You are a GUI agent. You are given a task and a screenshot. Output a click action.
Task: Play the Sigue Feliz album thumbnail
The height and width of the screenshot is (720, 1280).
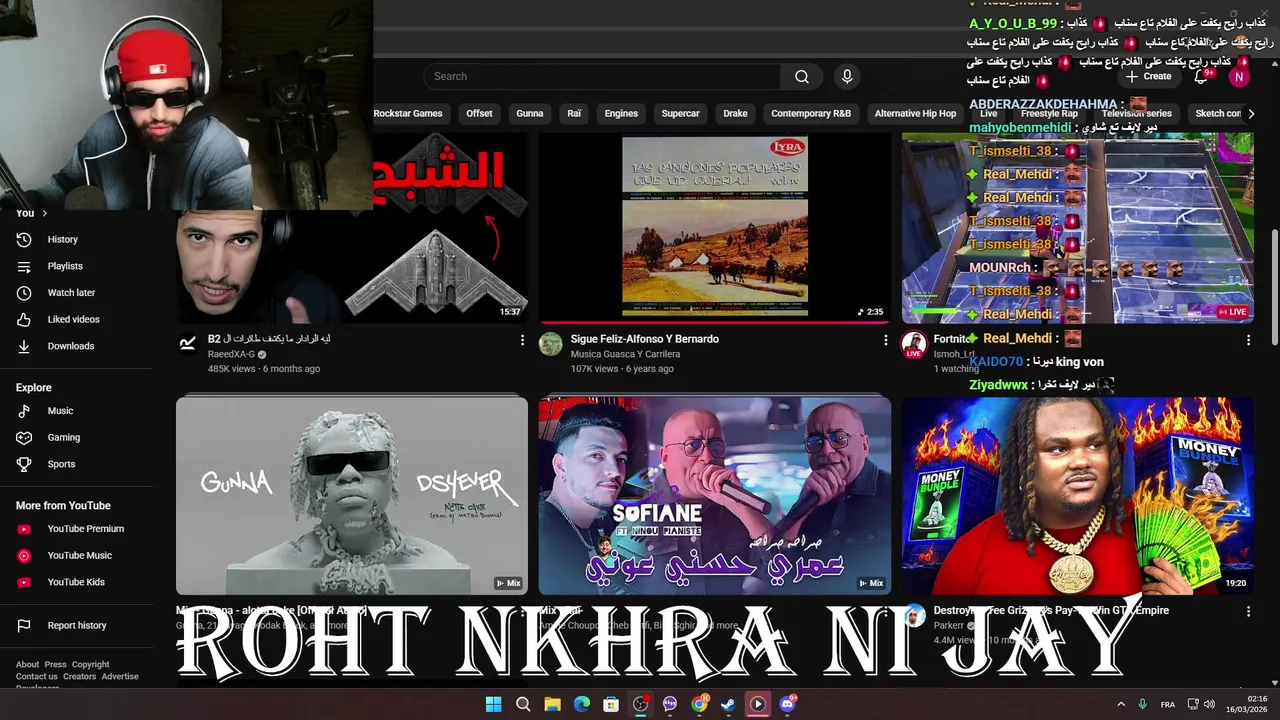[715, 228]
